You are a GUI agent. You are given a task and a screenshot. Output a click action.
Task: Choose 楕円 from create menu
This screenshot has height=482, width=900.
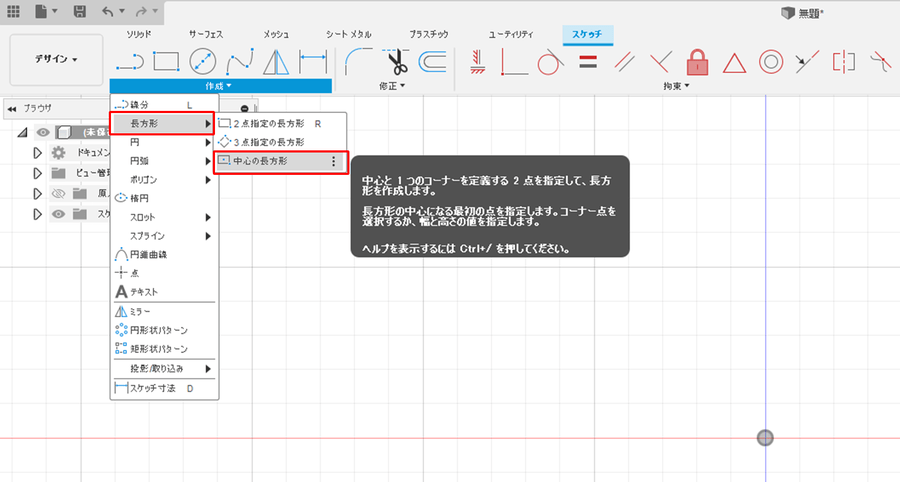[164, 198]
